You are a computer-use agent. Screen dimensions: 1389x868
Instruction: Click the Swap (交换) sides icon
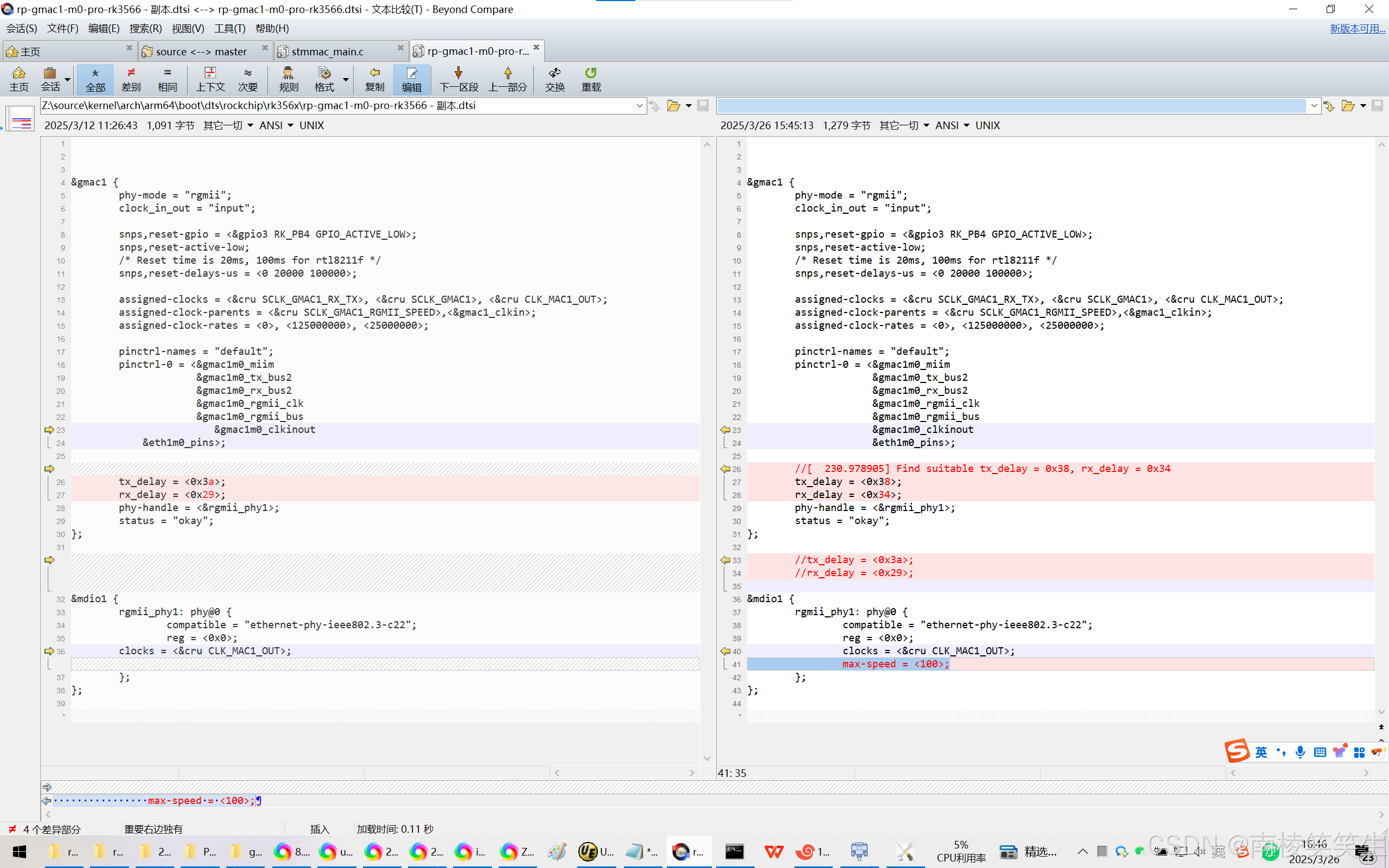555,73
